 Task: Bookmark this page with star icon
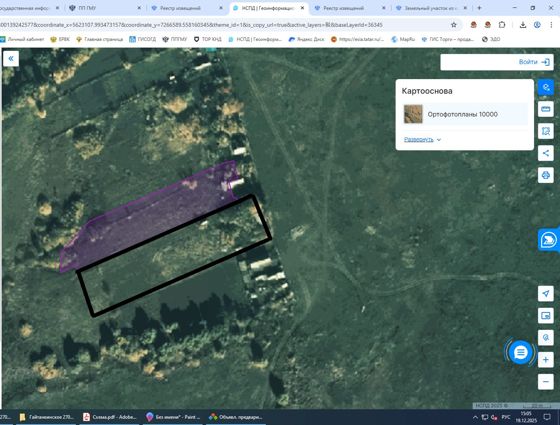pyautogui.click(x=454, y=25)
